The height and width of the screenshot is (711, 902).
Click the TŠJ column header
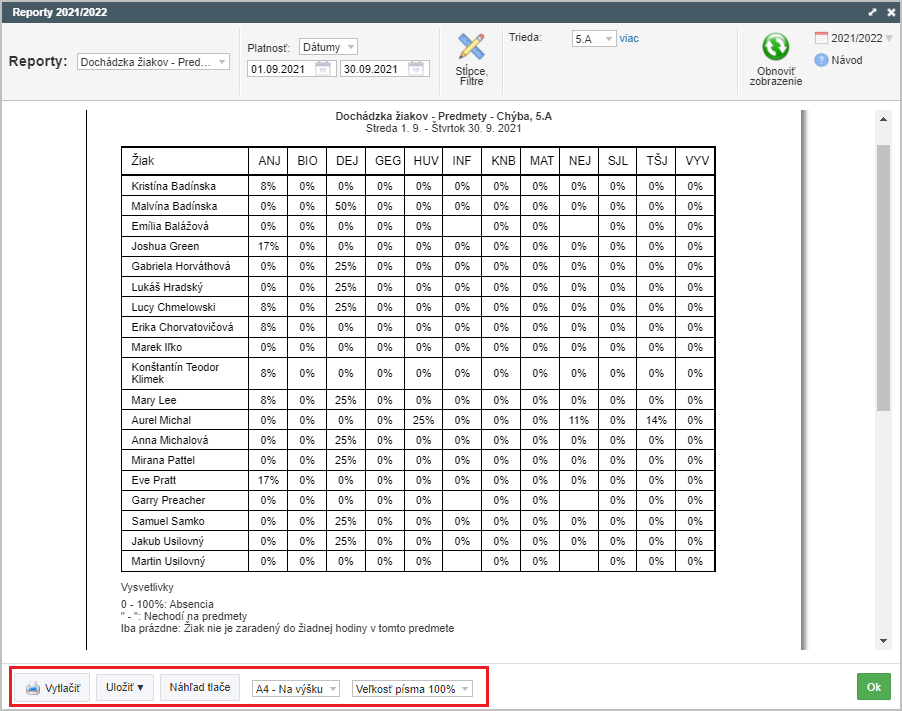(656, 161)
